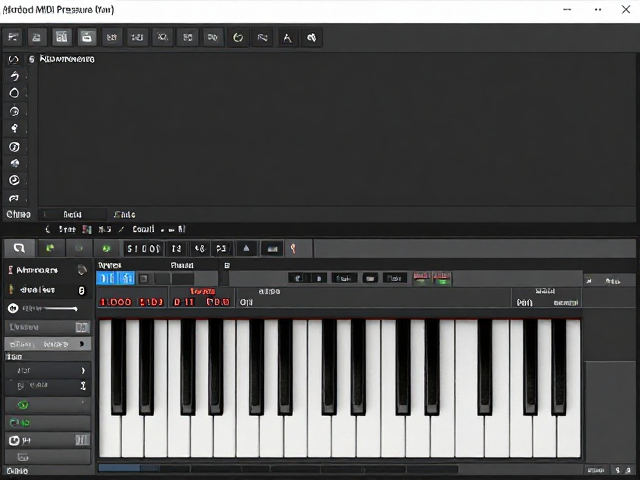
Task: Tick the small square checkbox beside blue buttons
Action: (x=143, y=279)
